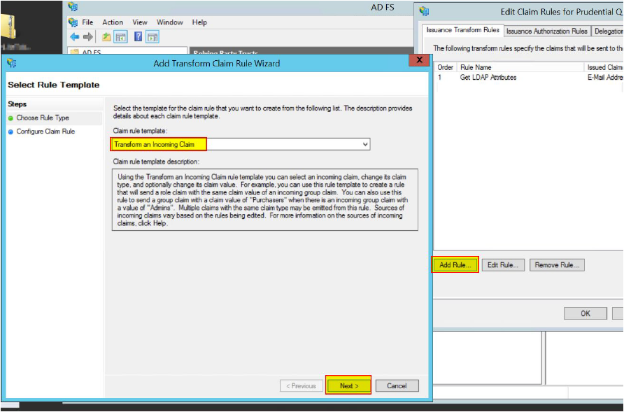
Task: Open the File menu
Action: (88, 21)
